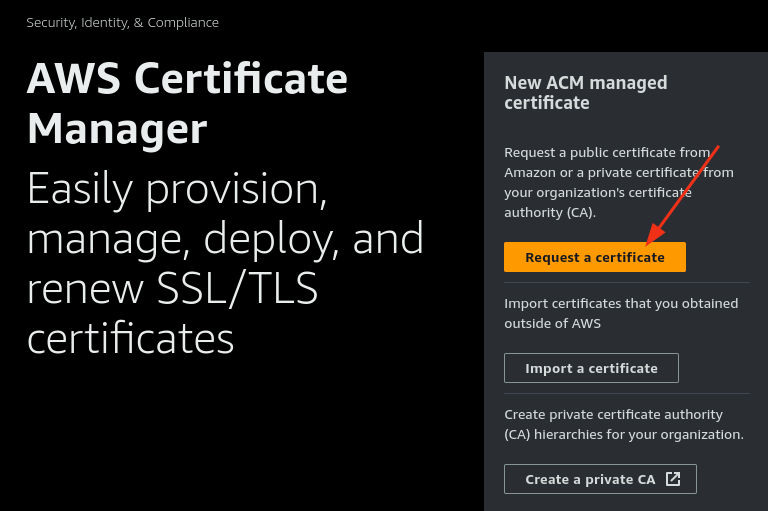The height and width of the screenshot is (511, 768).
Task: Click the divider line below Request a certificate
Action: tap(624, 282)
